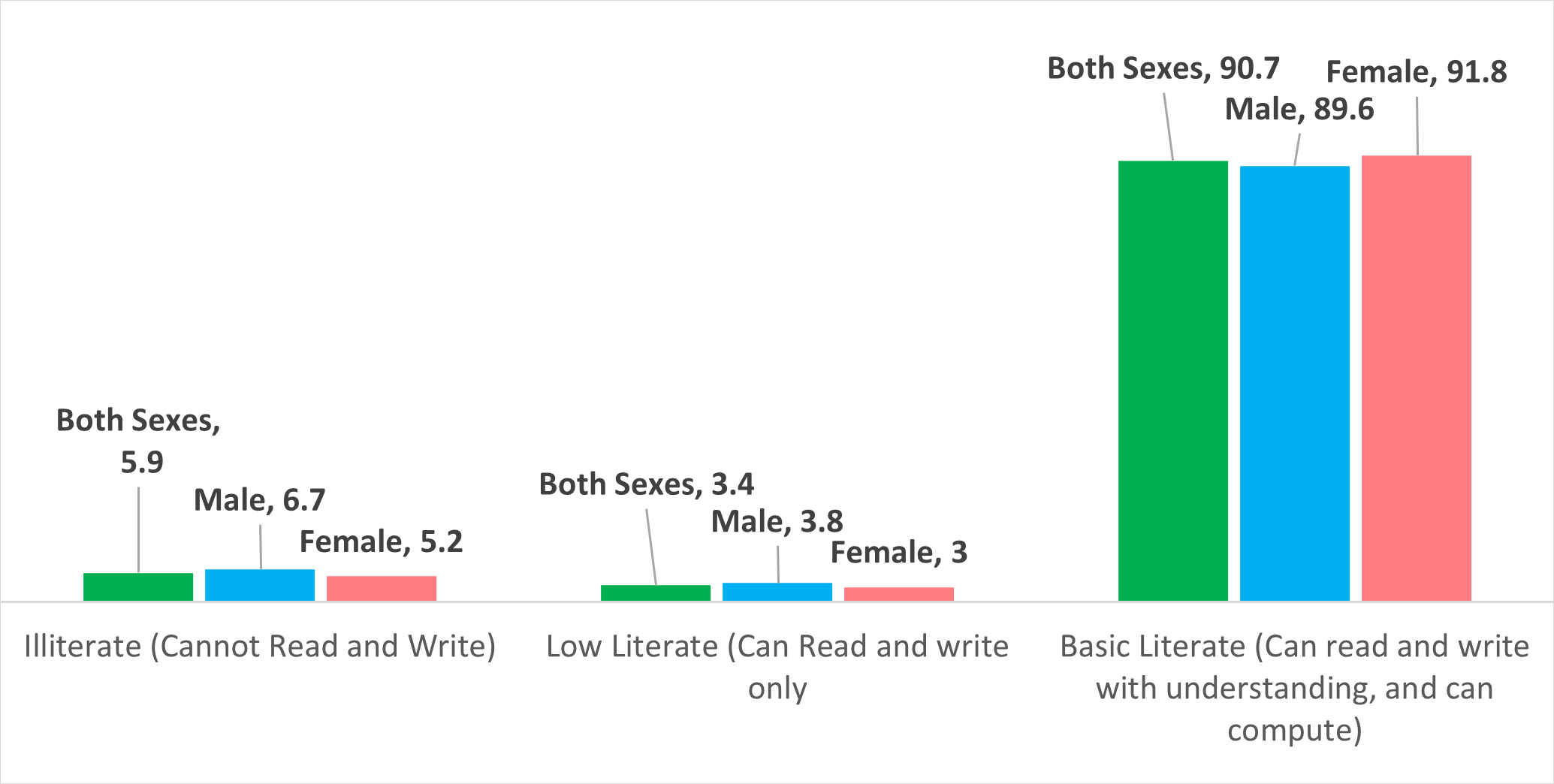Select the blue Illiterate Male bar
The image size is (1554, 784).
260,585
